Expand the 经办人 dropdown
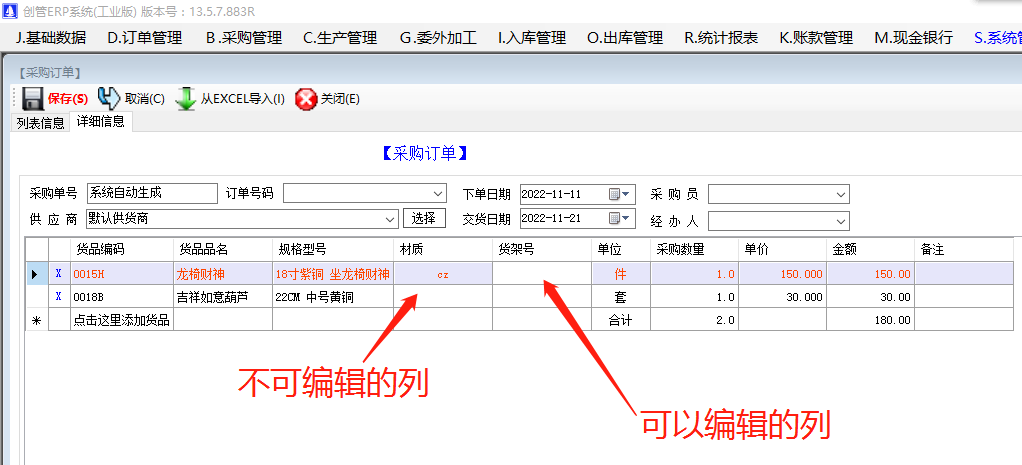The width and height of the screenshot is (1022, 465). pos(841,221)
